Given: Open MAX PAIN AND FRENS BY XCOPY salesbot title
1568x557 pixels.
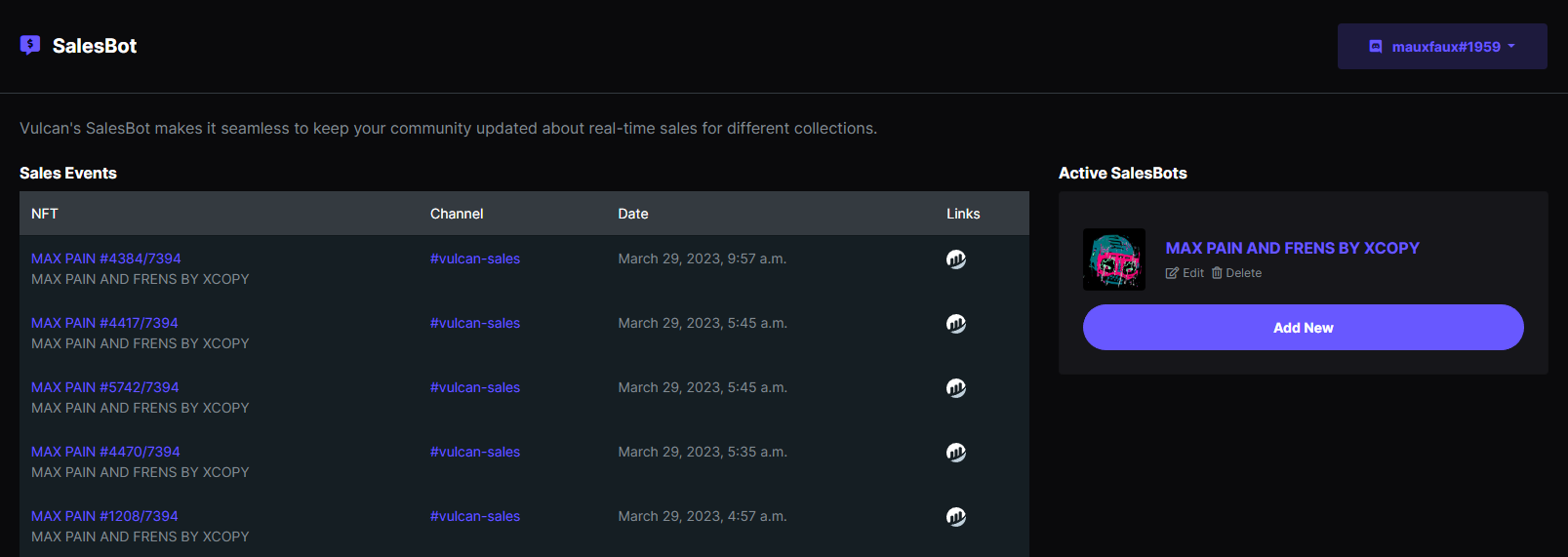Looking at the screenshot, I should point(1292,248).
